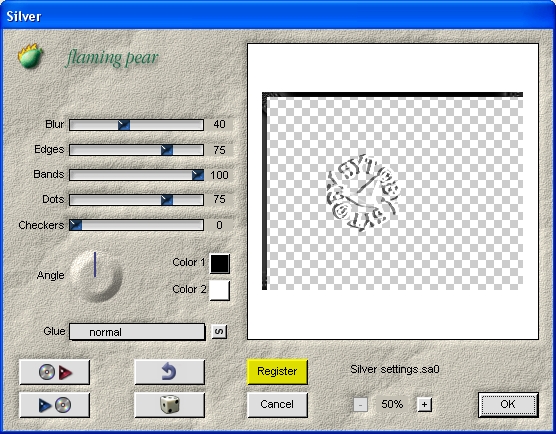
Task: Click the Checkers slider handle
Action: click(x=76, y=225)
